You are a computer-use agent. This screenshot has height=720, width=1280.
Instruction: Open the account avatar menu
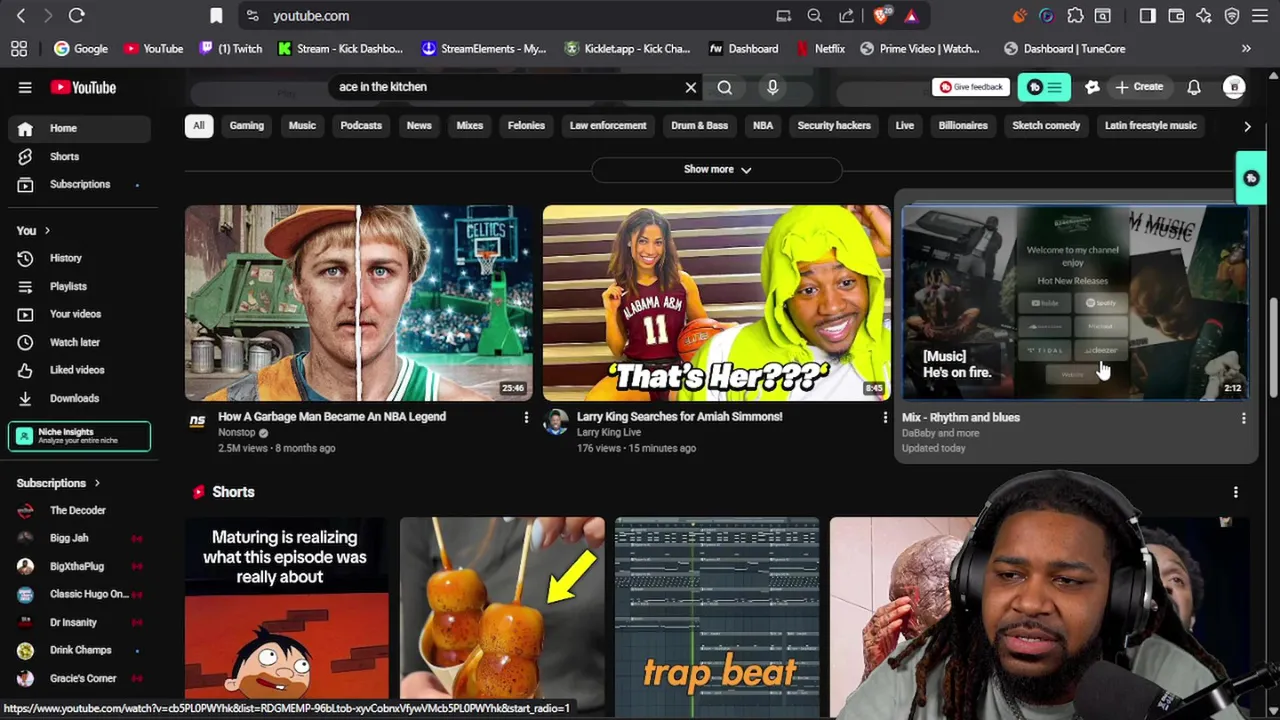click(1235, 87)
